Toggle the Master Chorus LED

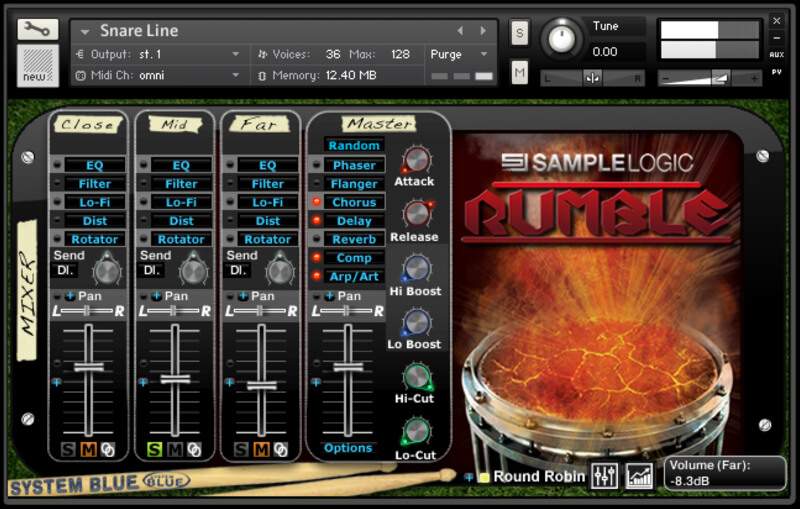316,202
